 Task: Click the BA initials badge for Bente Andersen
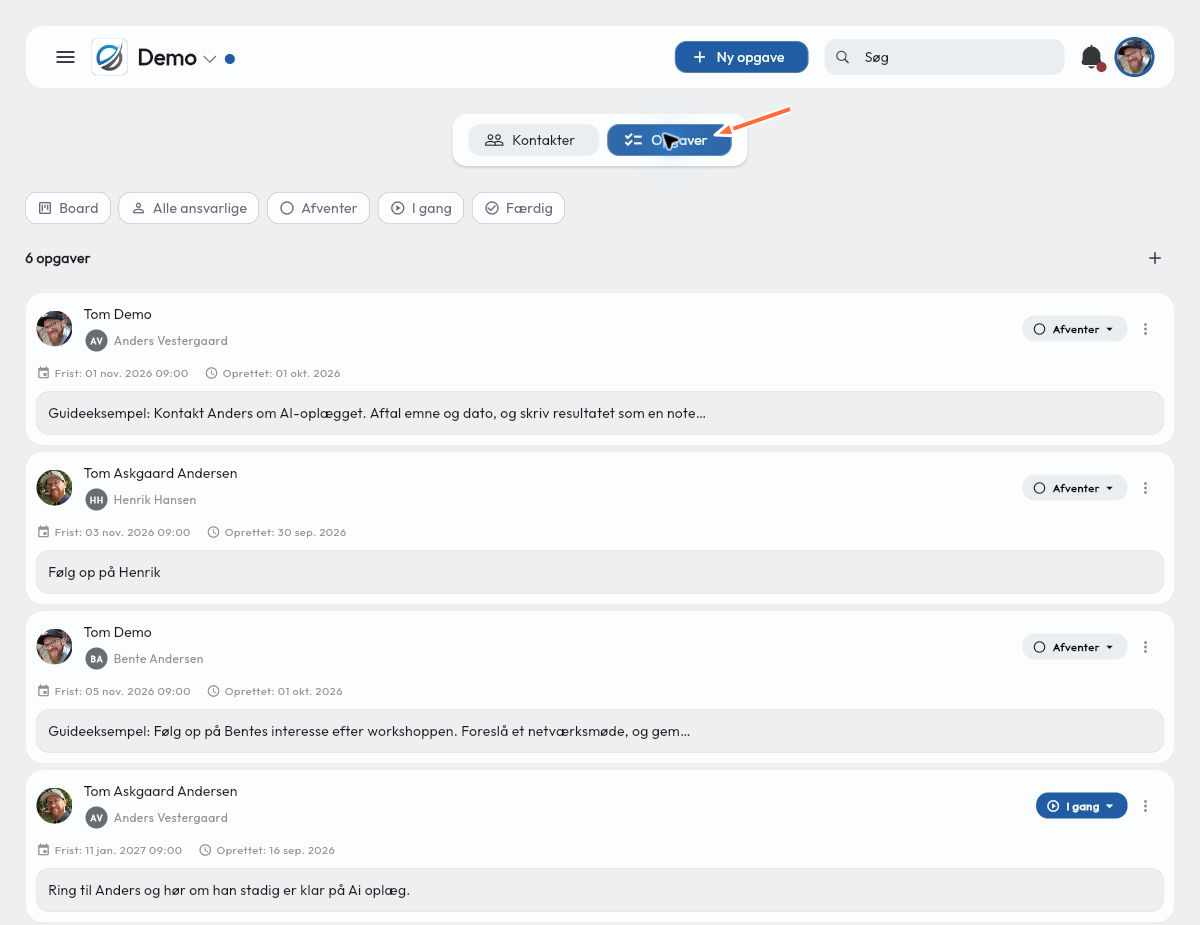[x=96, y=659]
